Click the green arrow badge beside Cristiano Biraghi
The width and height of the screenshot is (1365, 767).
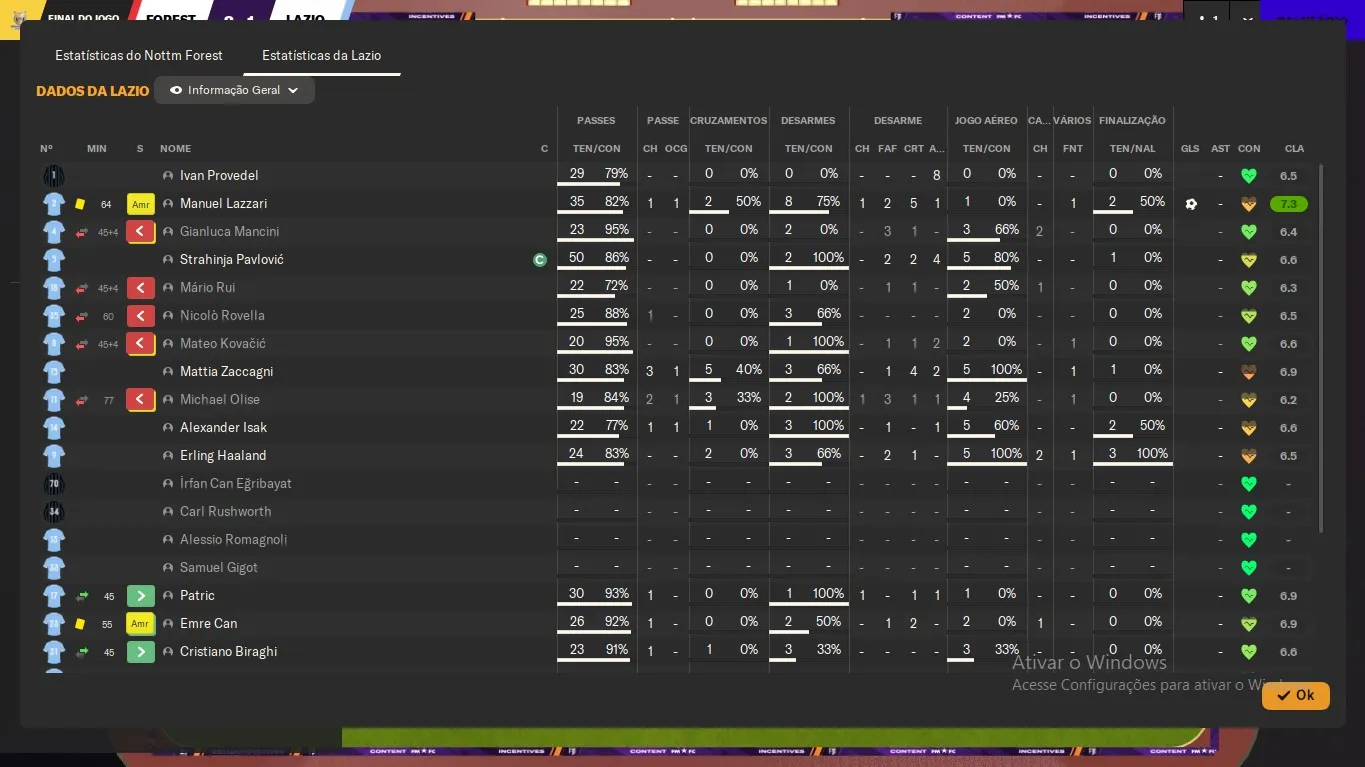click(140, 652)
